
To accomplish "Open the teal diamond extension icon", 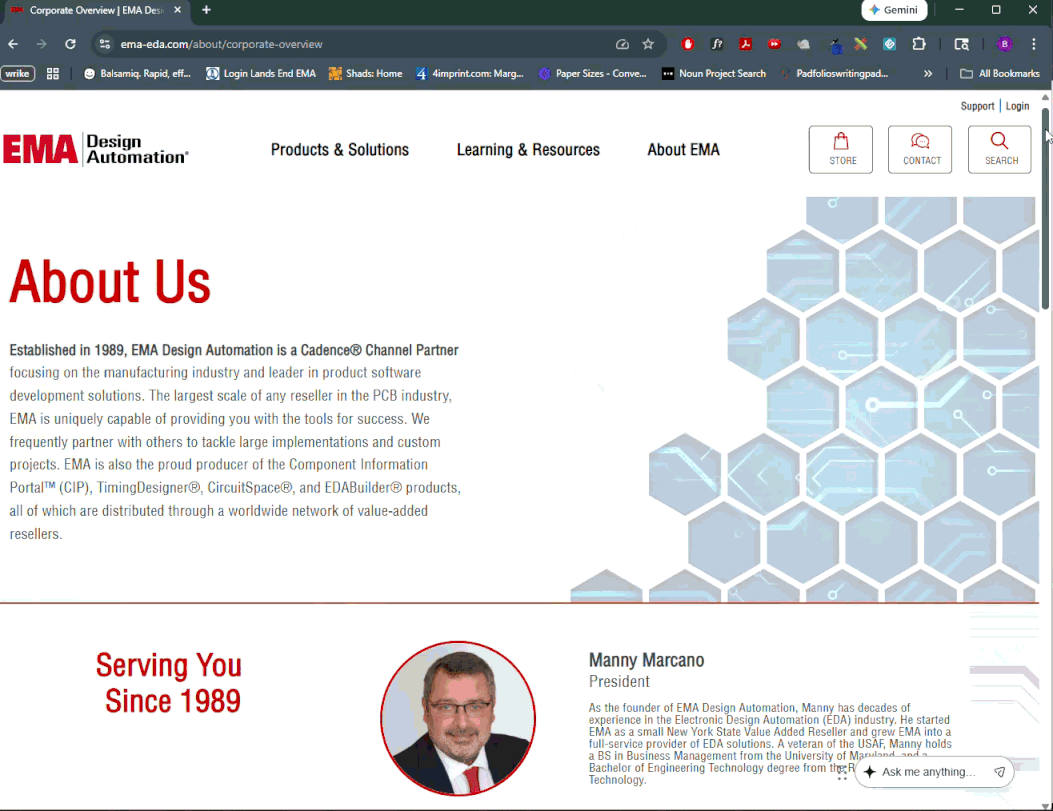I will (890, 44).
